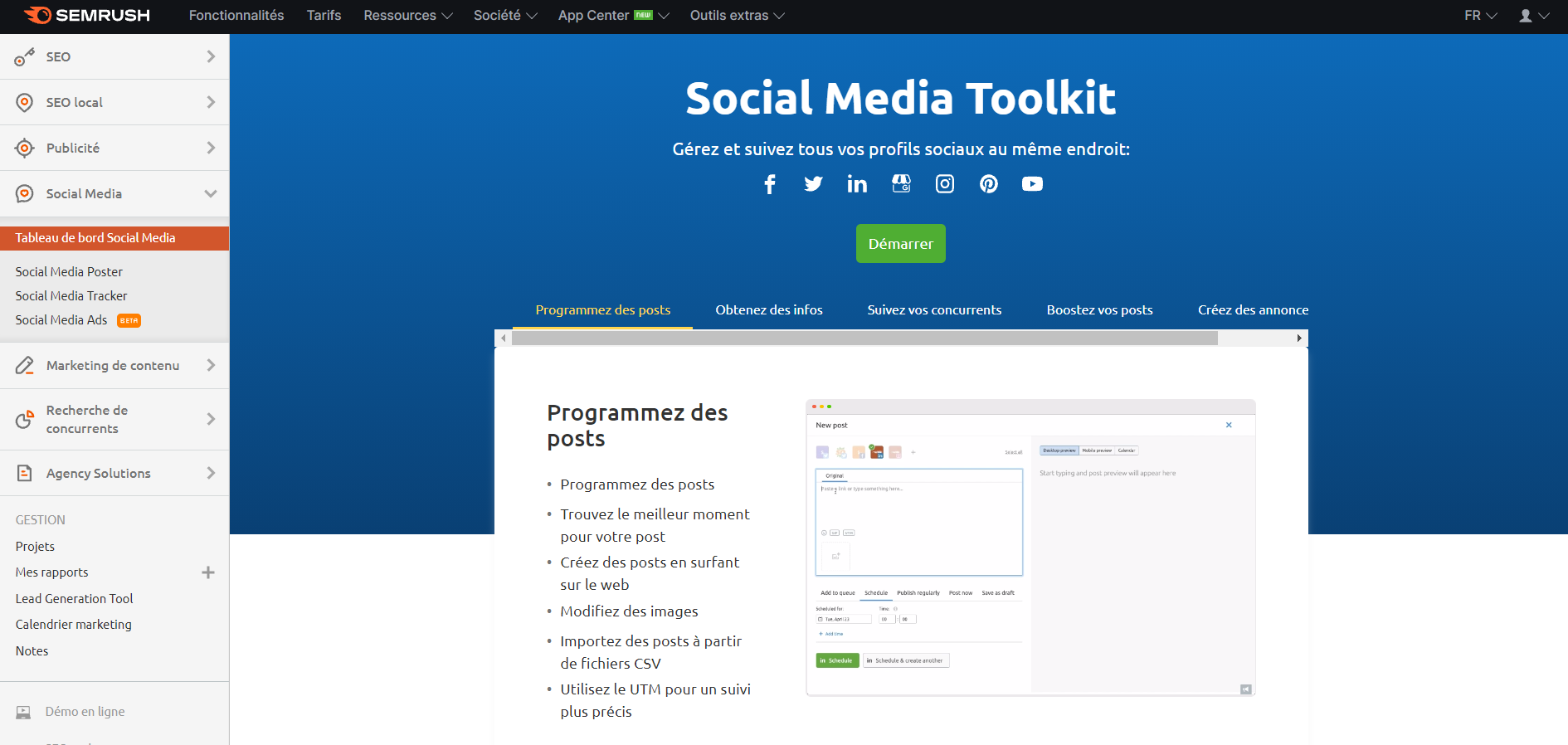The height and width of the screenshot is (745, 1568).
Task: Open Tableau de bord Social Media
Action: coord(114,238)
